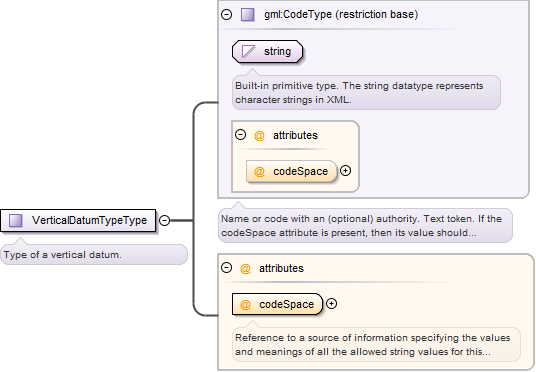Collapse the lower attributes group

(227, 268)
